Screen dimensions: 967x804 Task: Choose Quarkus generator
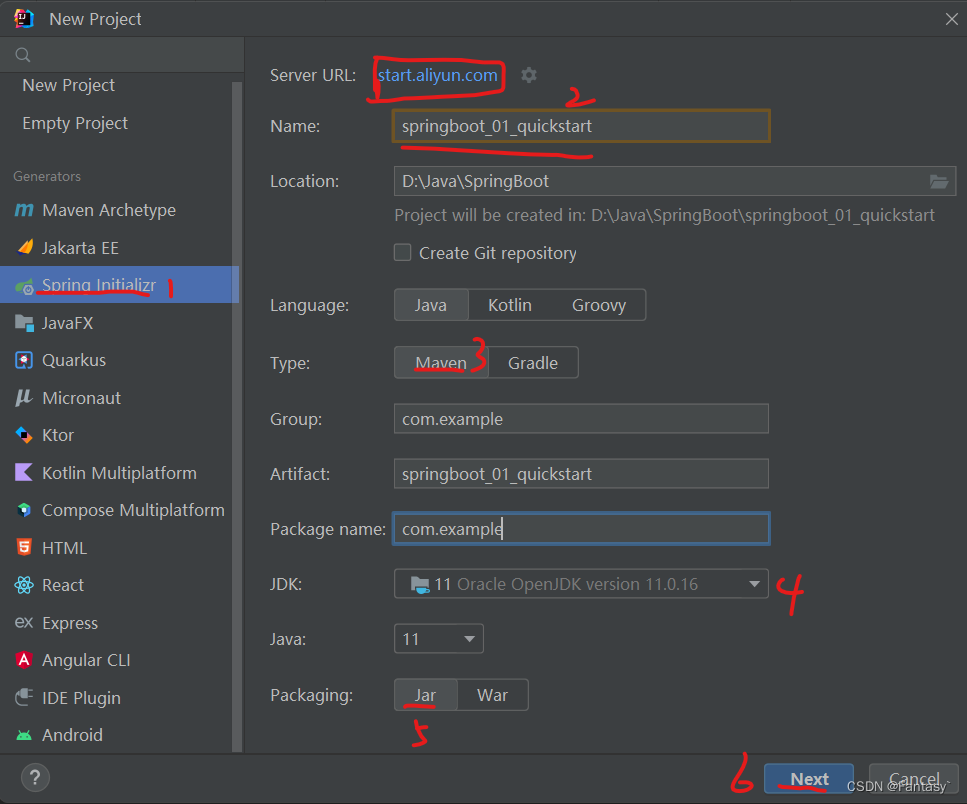117,360
